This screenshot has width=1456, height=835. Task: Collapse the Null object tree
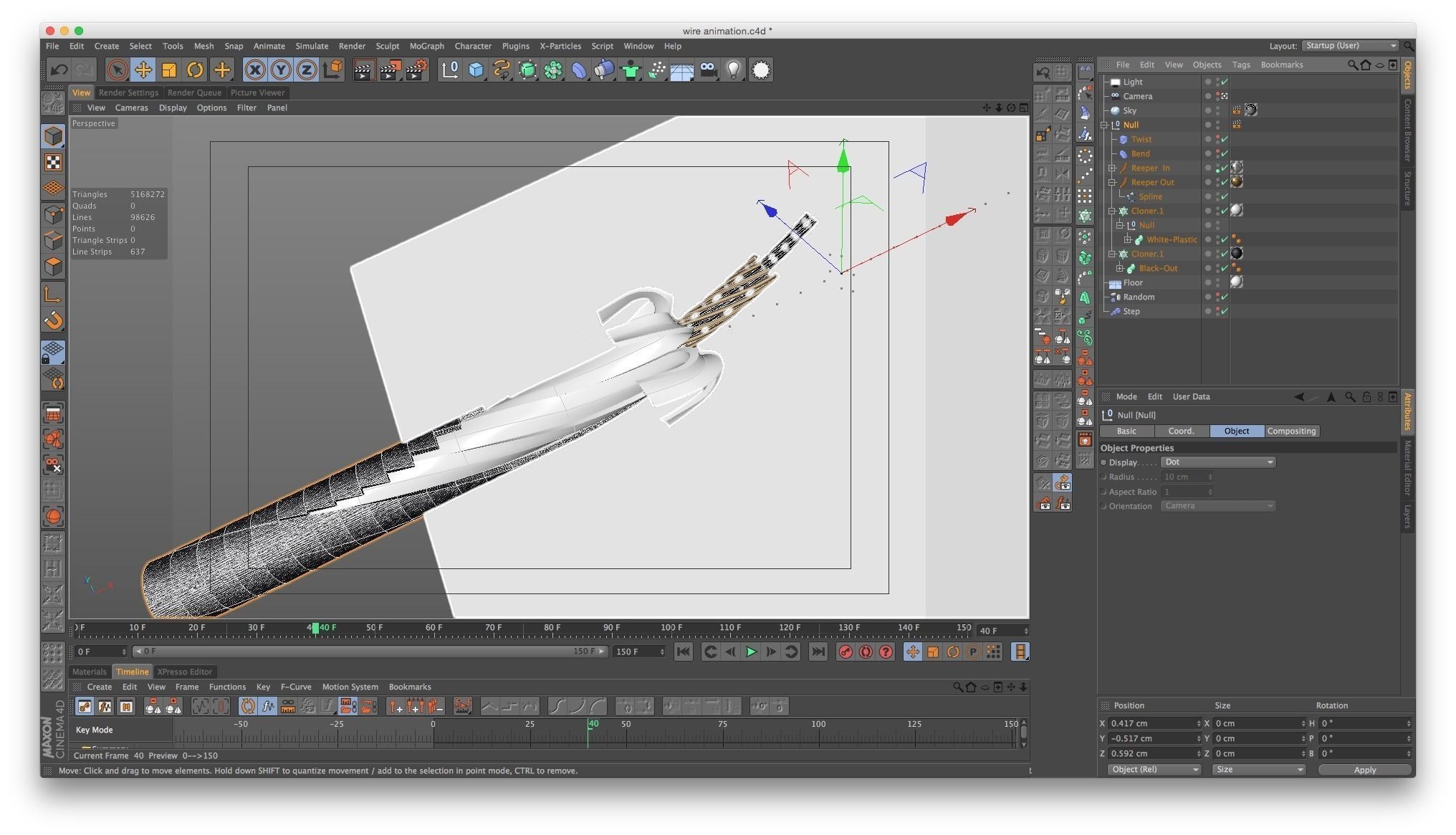click(1104, 125)
